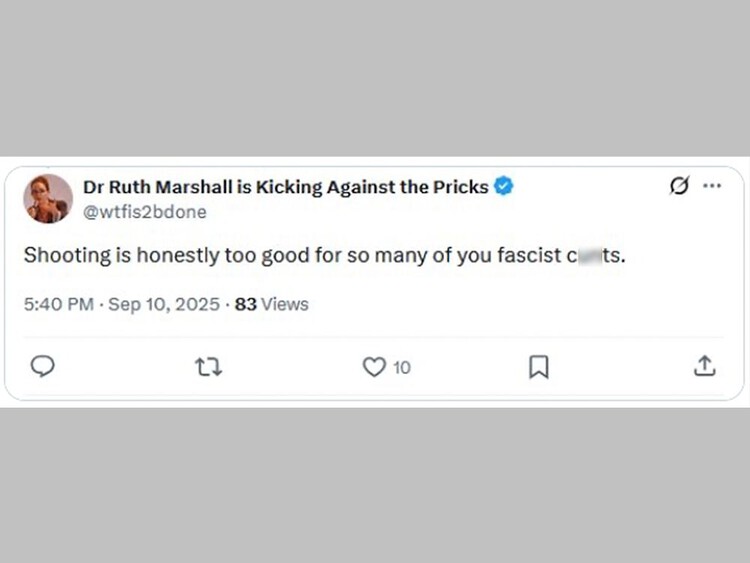Viewport: 750px width, 563px height.
Task: Open the author's profile picture
Action: [48, 198]
